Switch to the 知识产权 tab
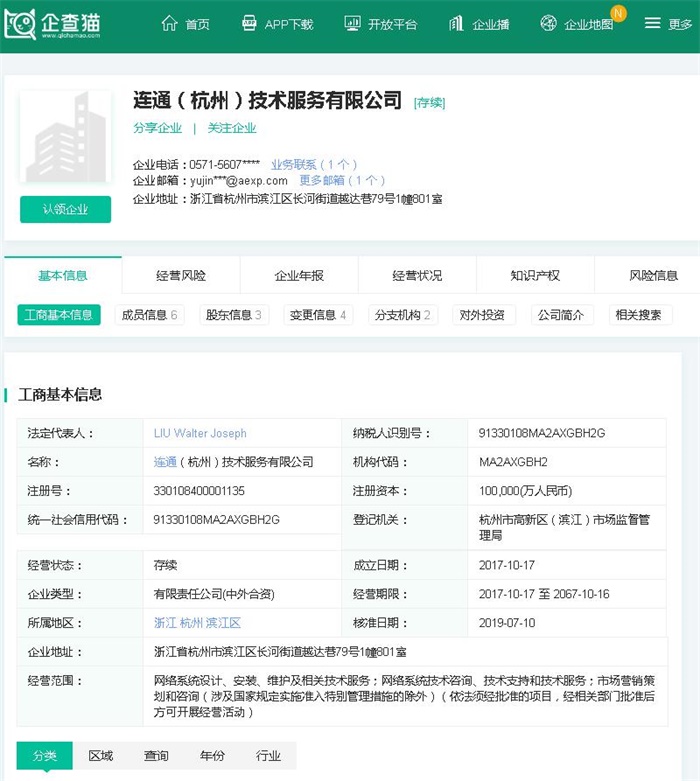The height and width of the screenshot is (781, 700). click(x=535, y=275)
